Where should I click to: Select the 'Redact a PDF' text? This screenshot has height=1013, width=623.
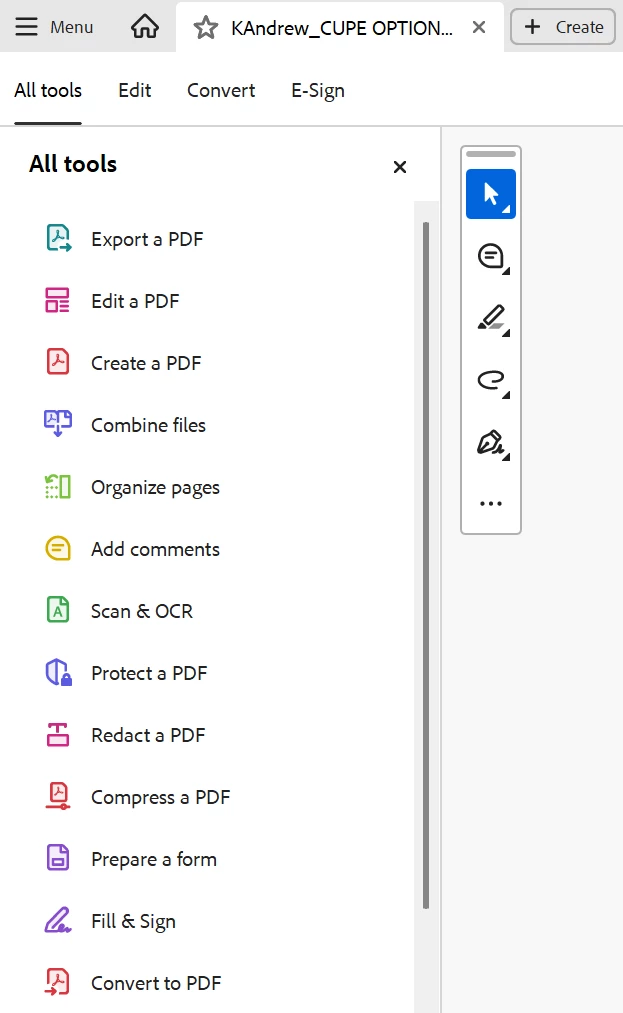[x=148, y=735]
